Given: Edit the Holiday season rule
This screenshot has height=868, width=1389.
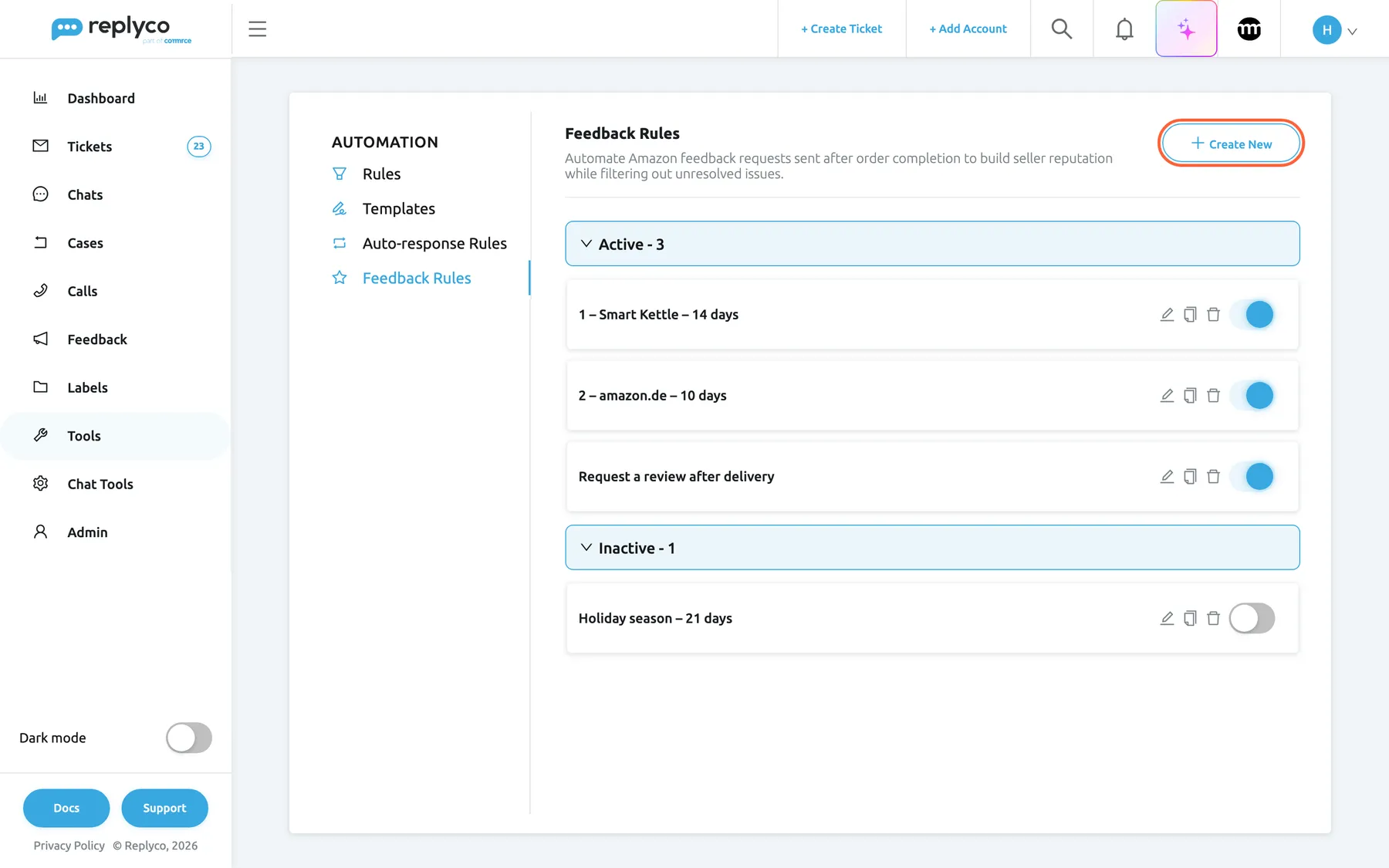Looking at the screenshot, I should point(1167,619).
